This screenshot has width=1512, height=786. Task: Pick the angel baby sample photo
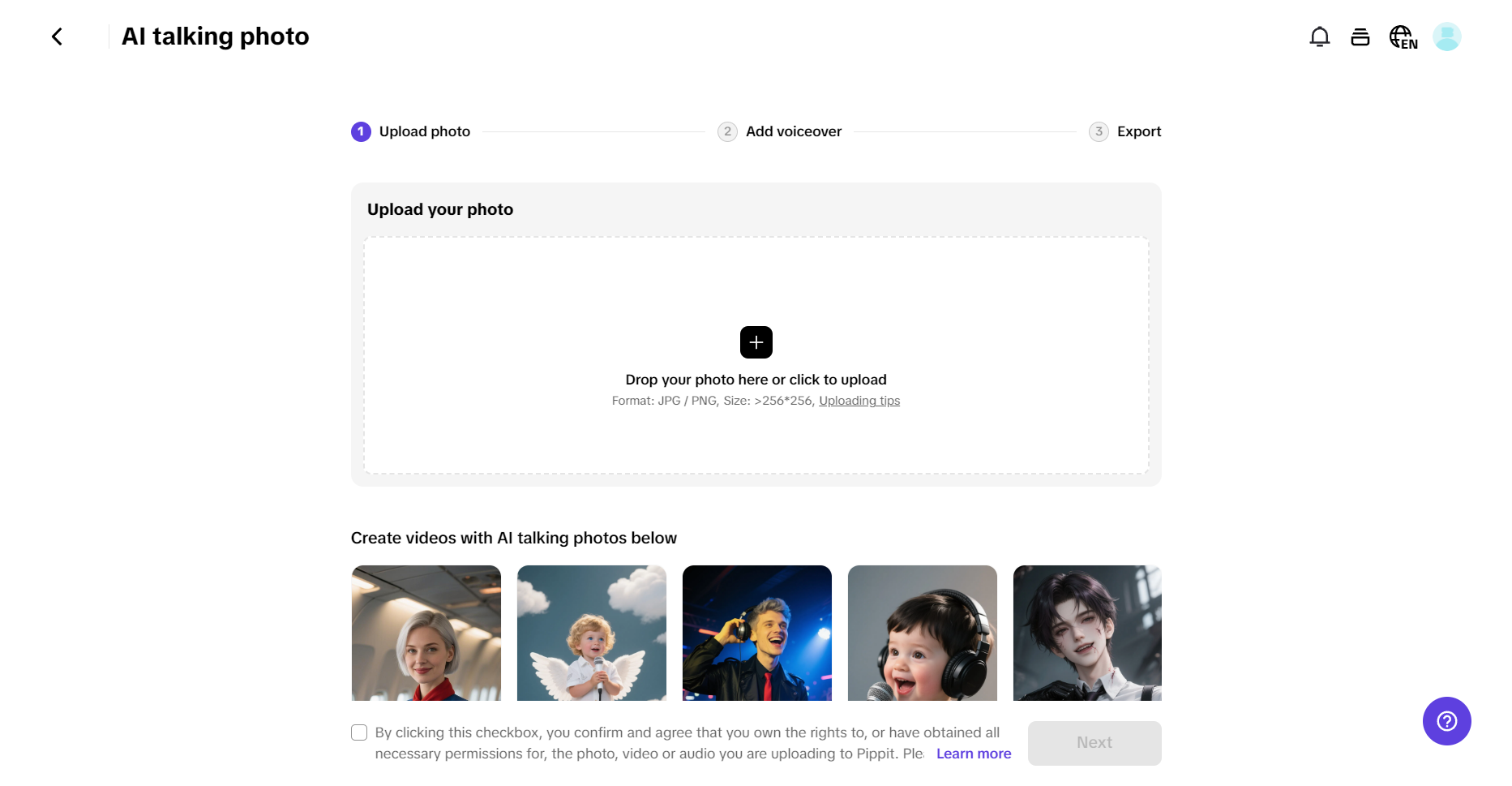click(x=592, y=633)
